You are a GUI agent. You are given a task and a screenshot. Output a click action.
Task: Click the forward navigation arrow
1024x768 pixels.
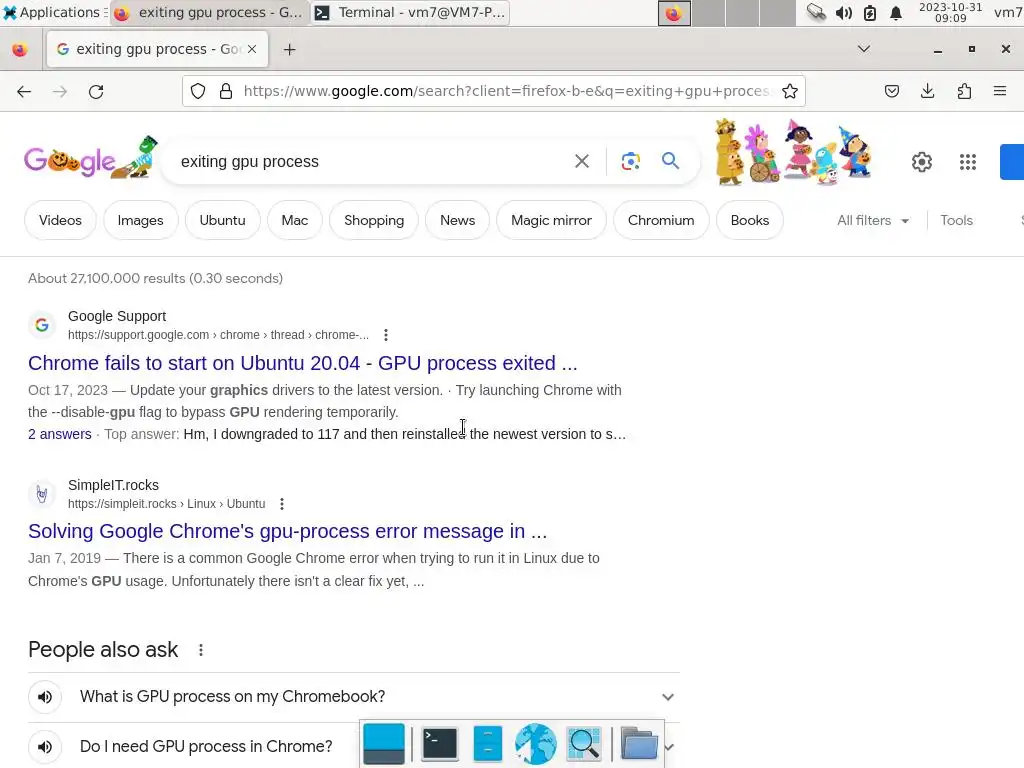click(x=60, y=91)
